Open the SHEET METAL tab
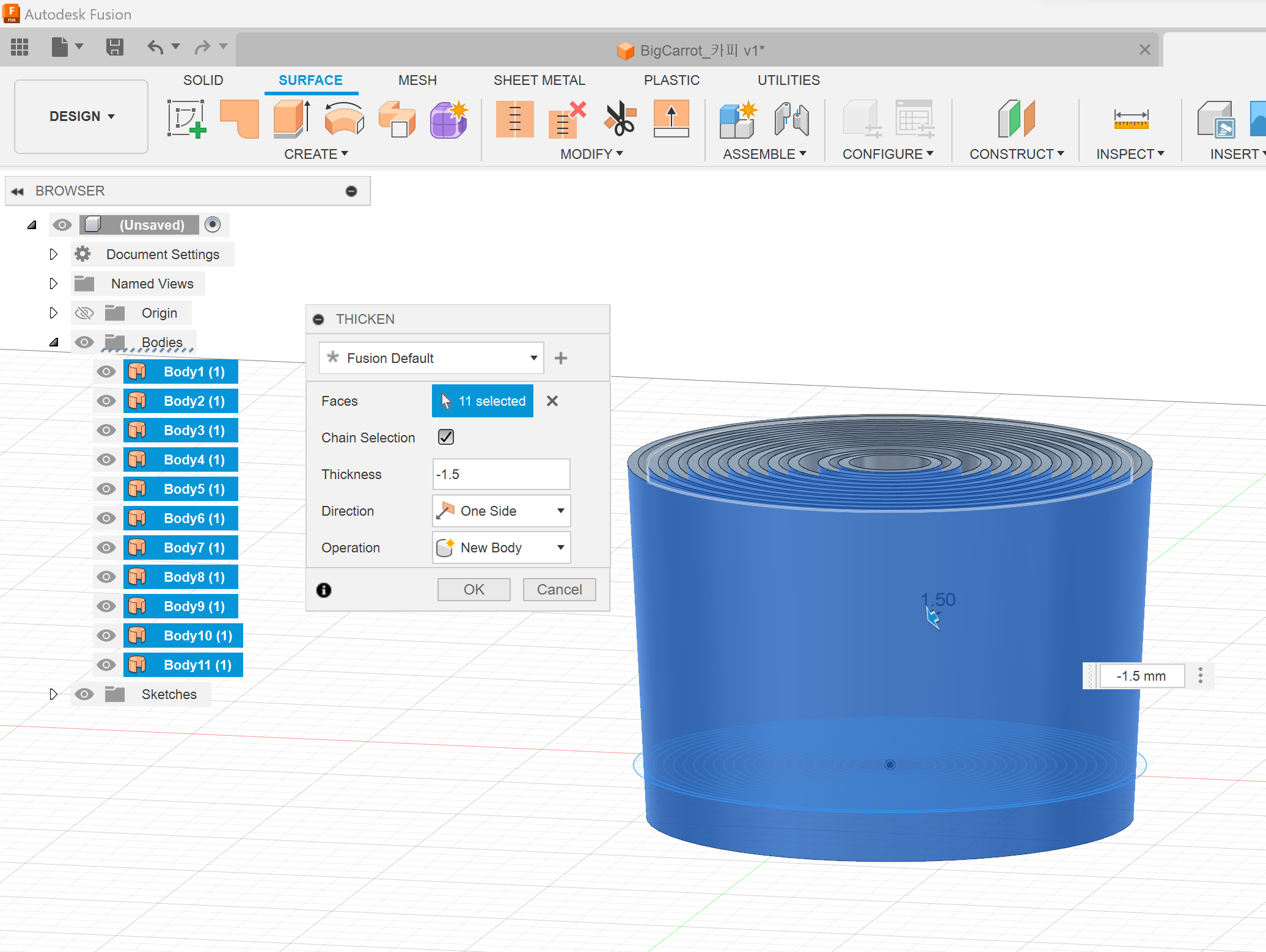Viewport: 1266px width, 952px height. coord(539,80)
